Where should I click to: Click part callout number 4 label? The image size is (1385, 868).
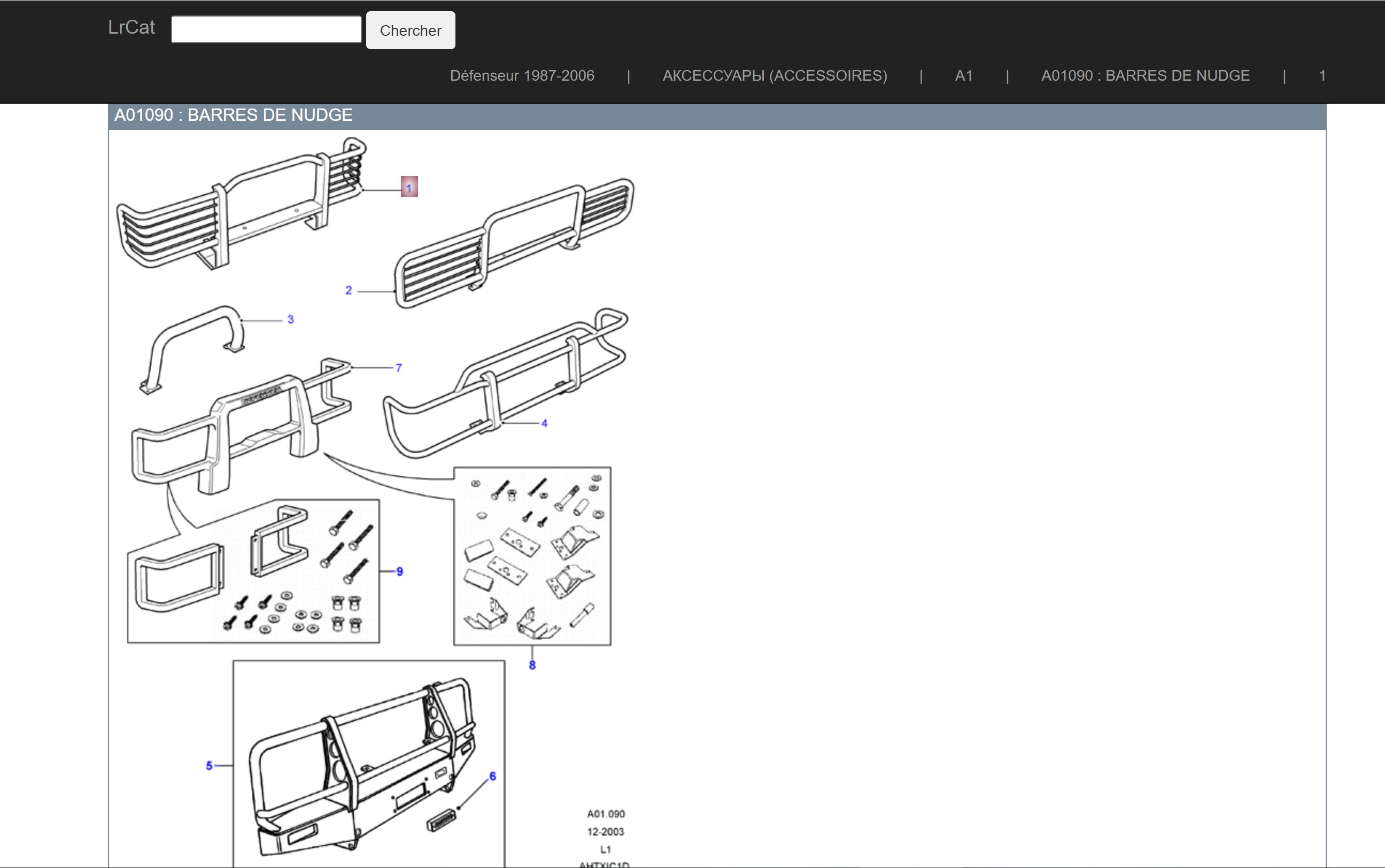(x=544, y=424)
